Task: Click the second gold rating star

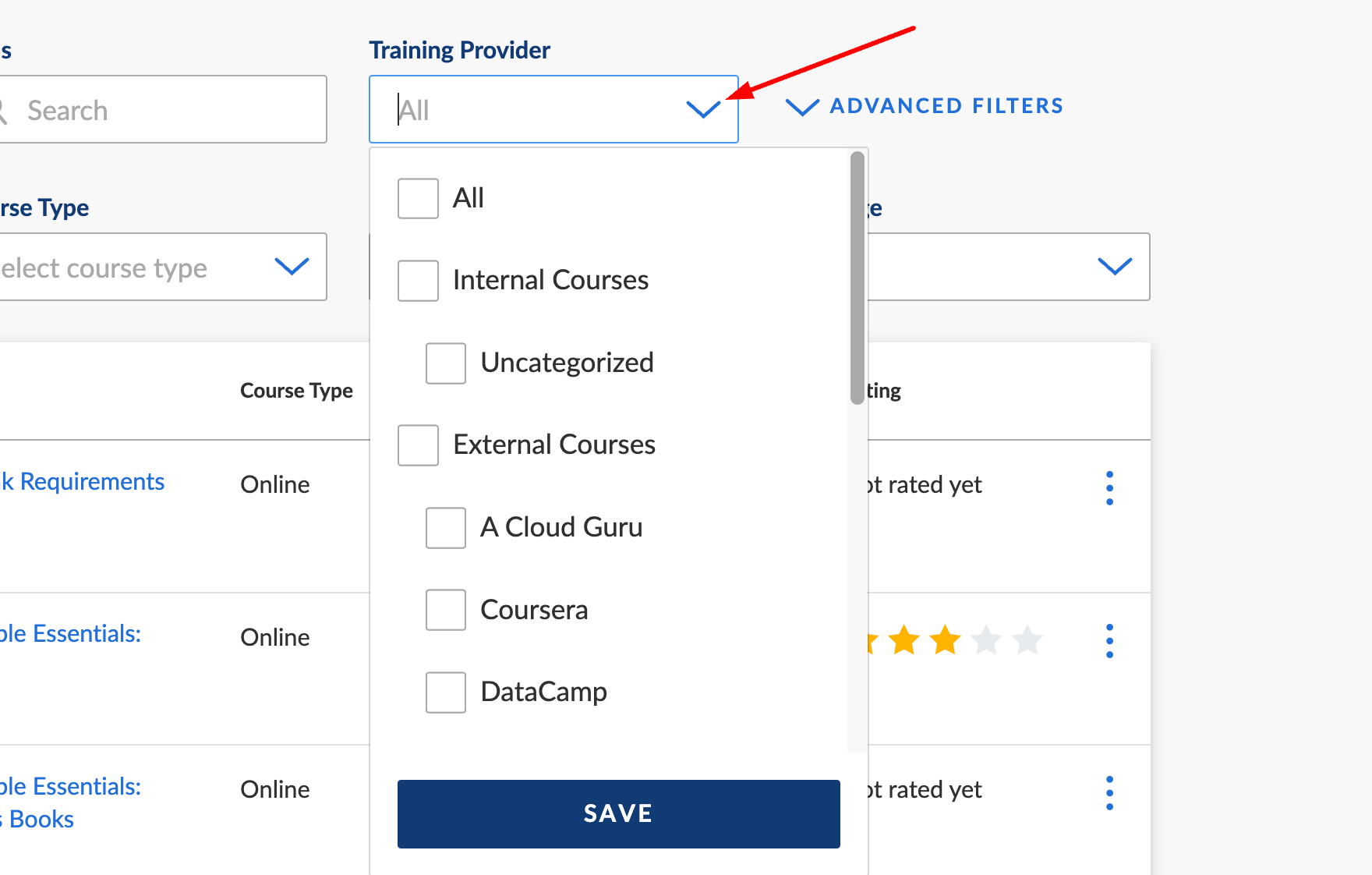Action: coord(904,640)
